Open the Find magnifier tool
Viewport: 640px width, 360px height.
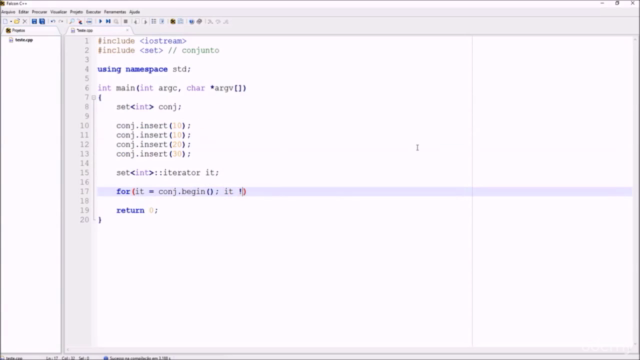coord(72,21)
